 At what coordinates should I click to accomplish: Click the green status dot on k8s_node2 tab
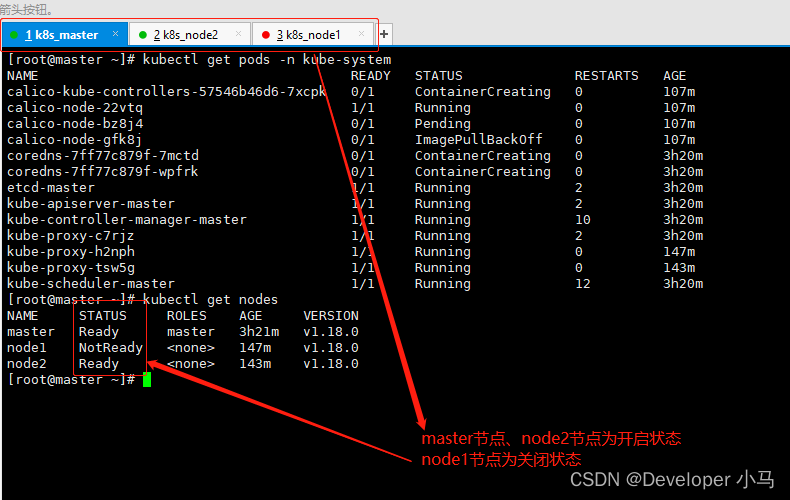143,35
